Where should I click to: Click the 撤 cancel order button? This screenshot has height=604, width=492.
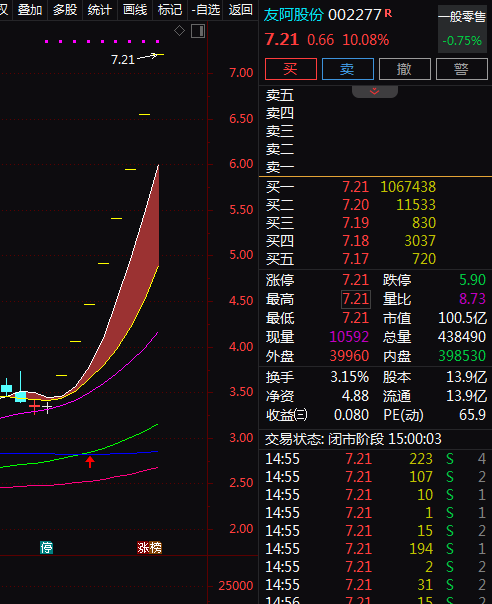pos(405,69)
